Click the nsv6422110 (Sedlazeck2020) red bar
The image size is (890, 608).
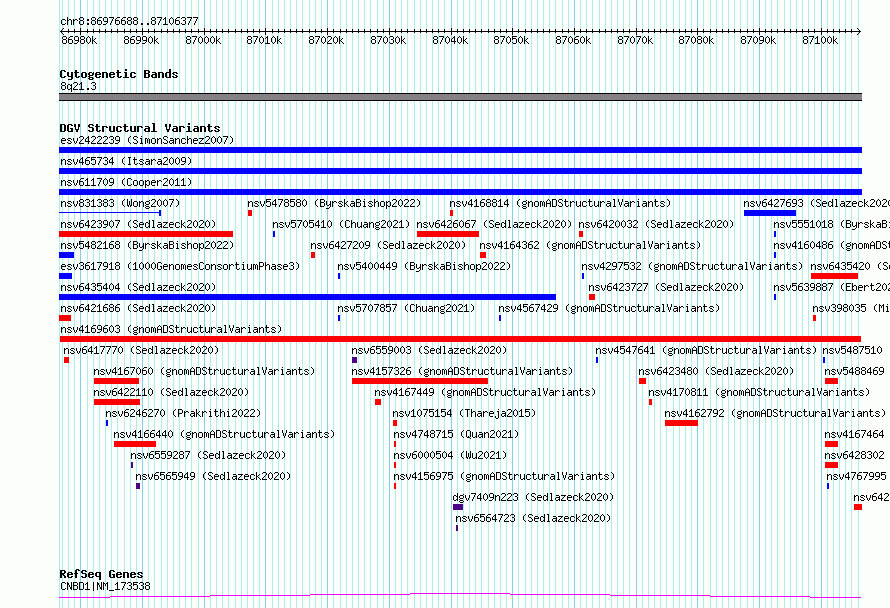117,402
